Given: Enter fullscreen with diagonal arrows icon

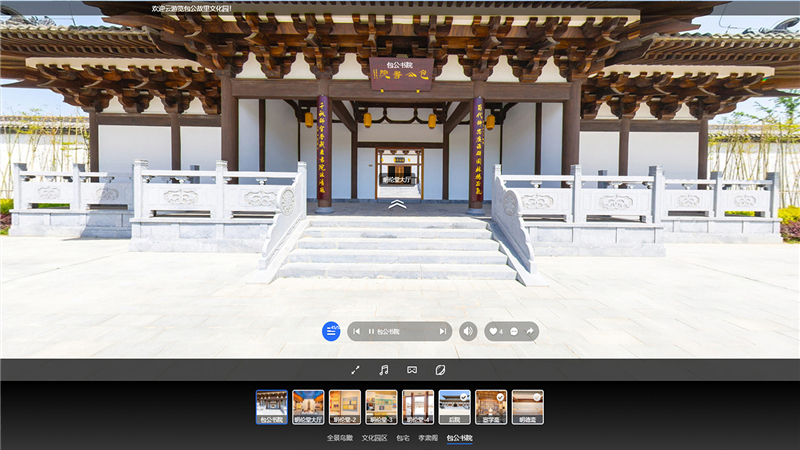Looking at the screenshot, I should click(355, 370).
